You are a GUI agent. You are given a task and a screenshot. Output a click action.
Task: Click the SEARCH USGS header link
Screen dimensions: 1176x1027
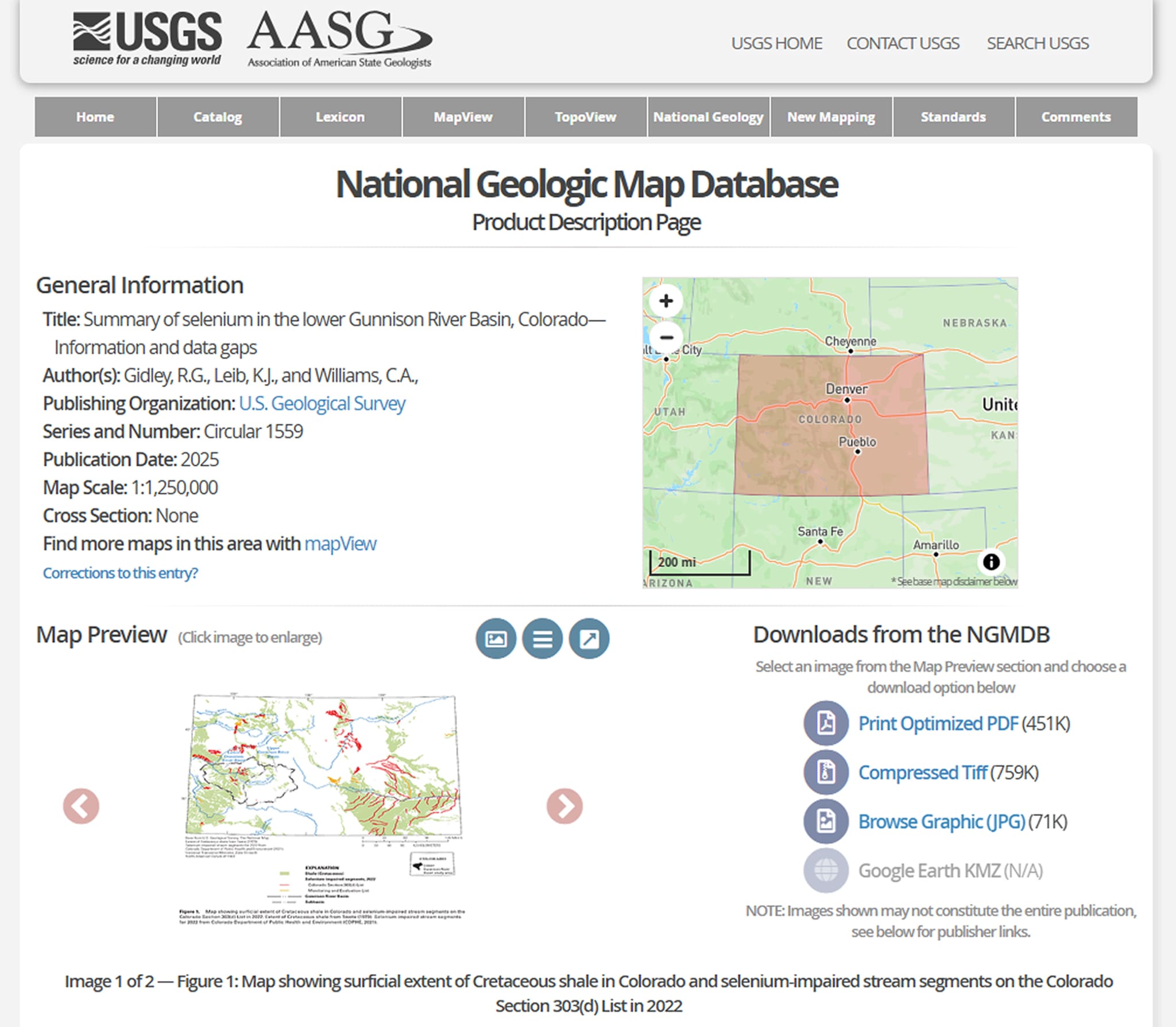pos(1037,43)
